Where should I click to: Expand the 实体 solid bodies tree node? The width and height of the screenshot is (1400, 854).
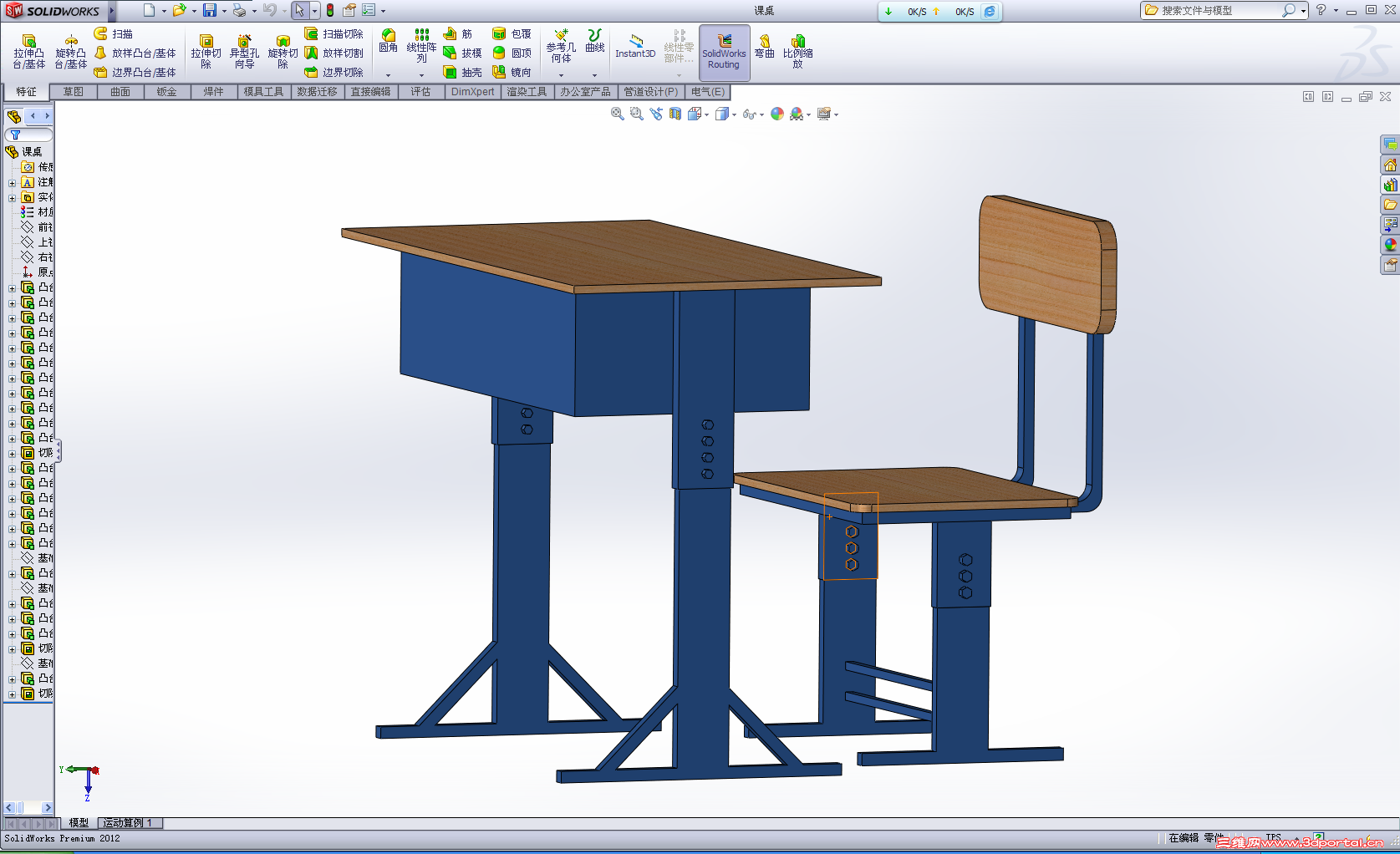12,197
